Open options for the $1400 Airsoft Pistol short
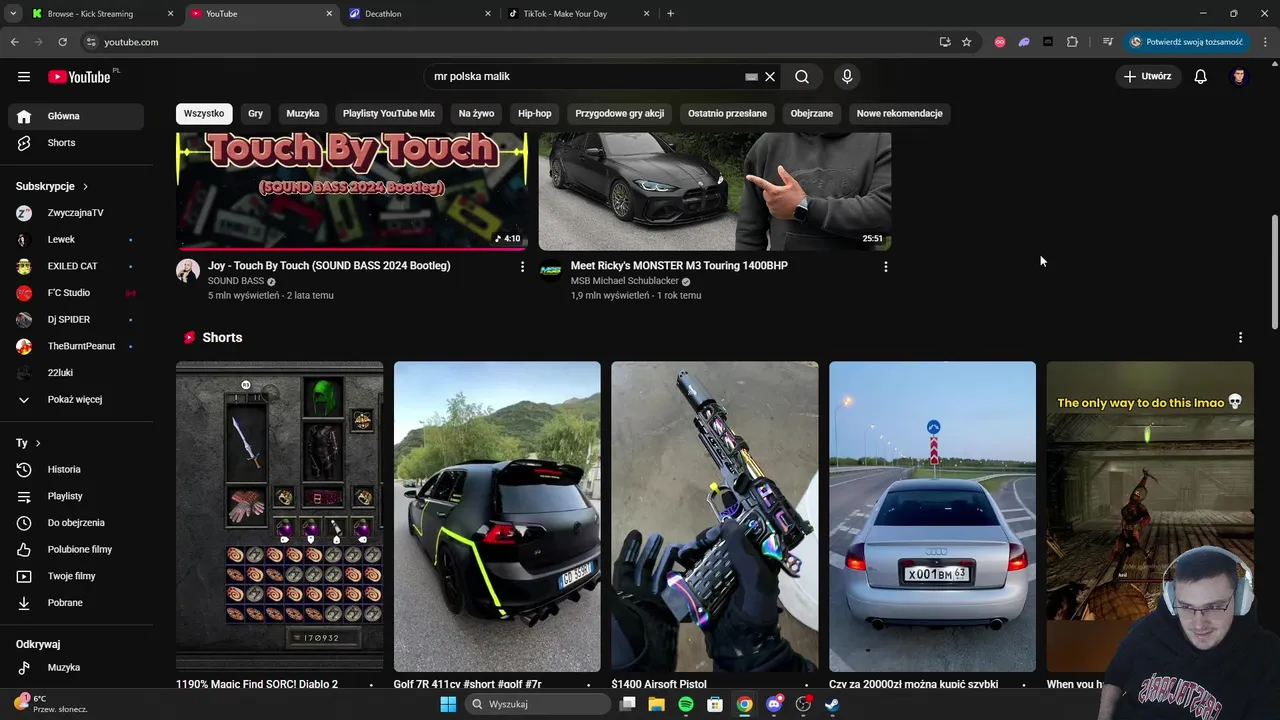This screenshot has height=720, width=1280. point(806,685)
